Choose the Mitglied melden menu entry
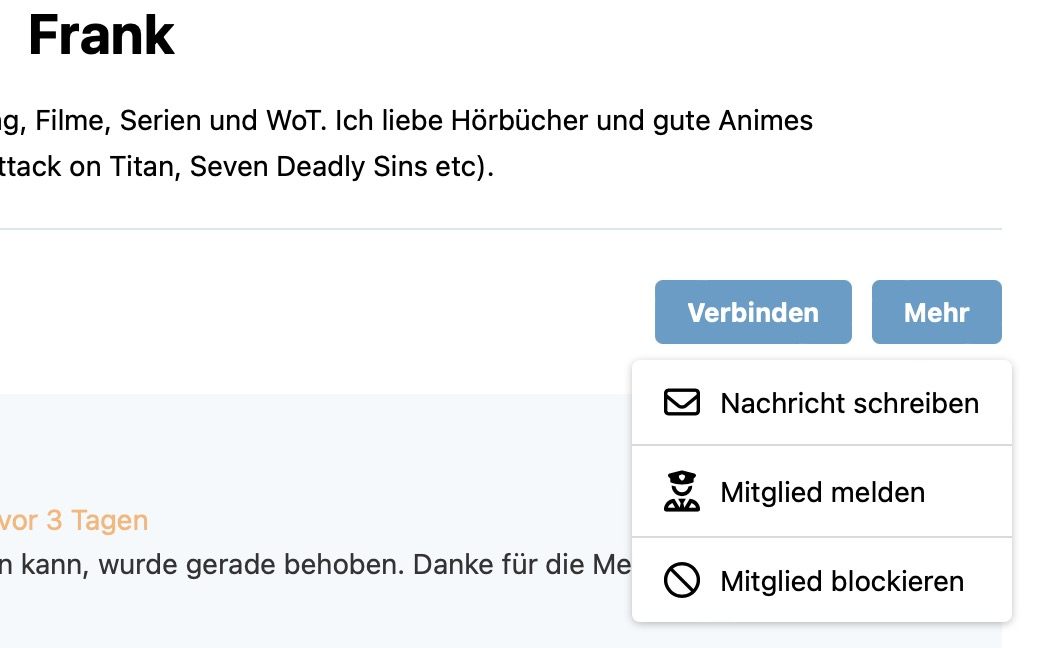1064x648 pixels. [x=822, y=492]
